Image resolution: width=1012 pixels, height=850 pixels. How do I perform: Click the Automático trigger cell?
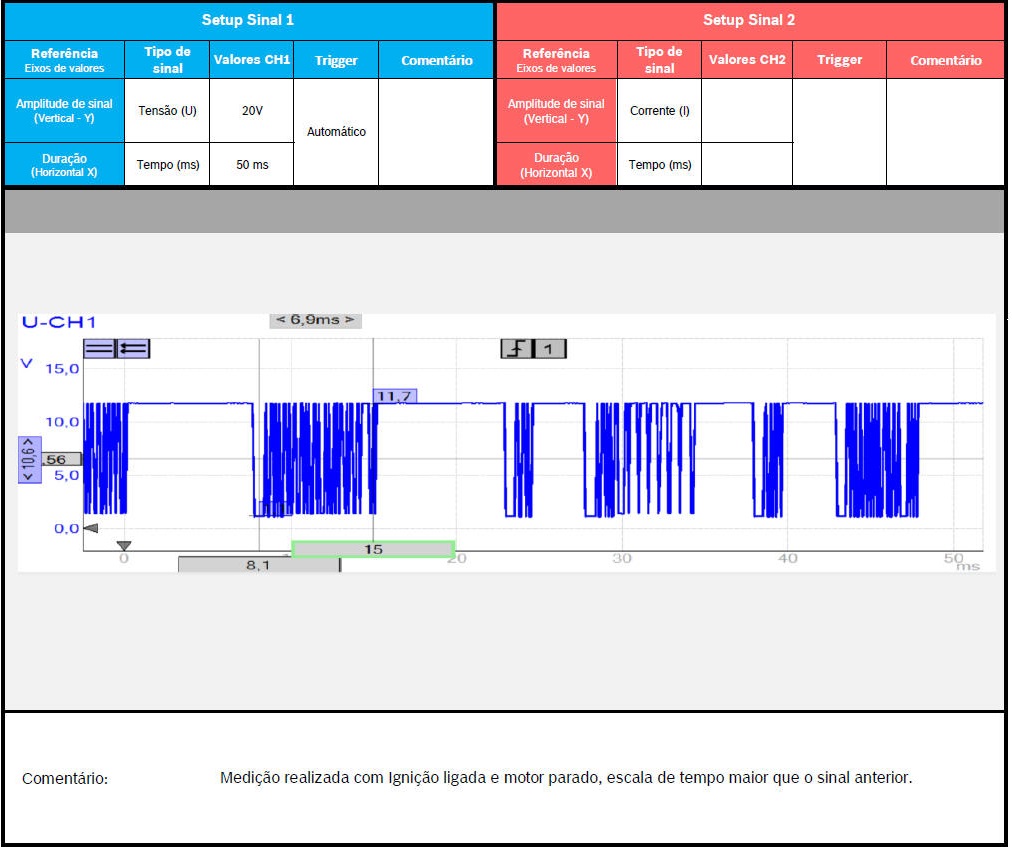tap(336, 132)
